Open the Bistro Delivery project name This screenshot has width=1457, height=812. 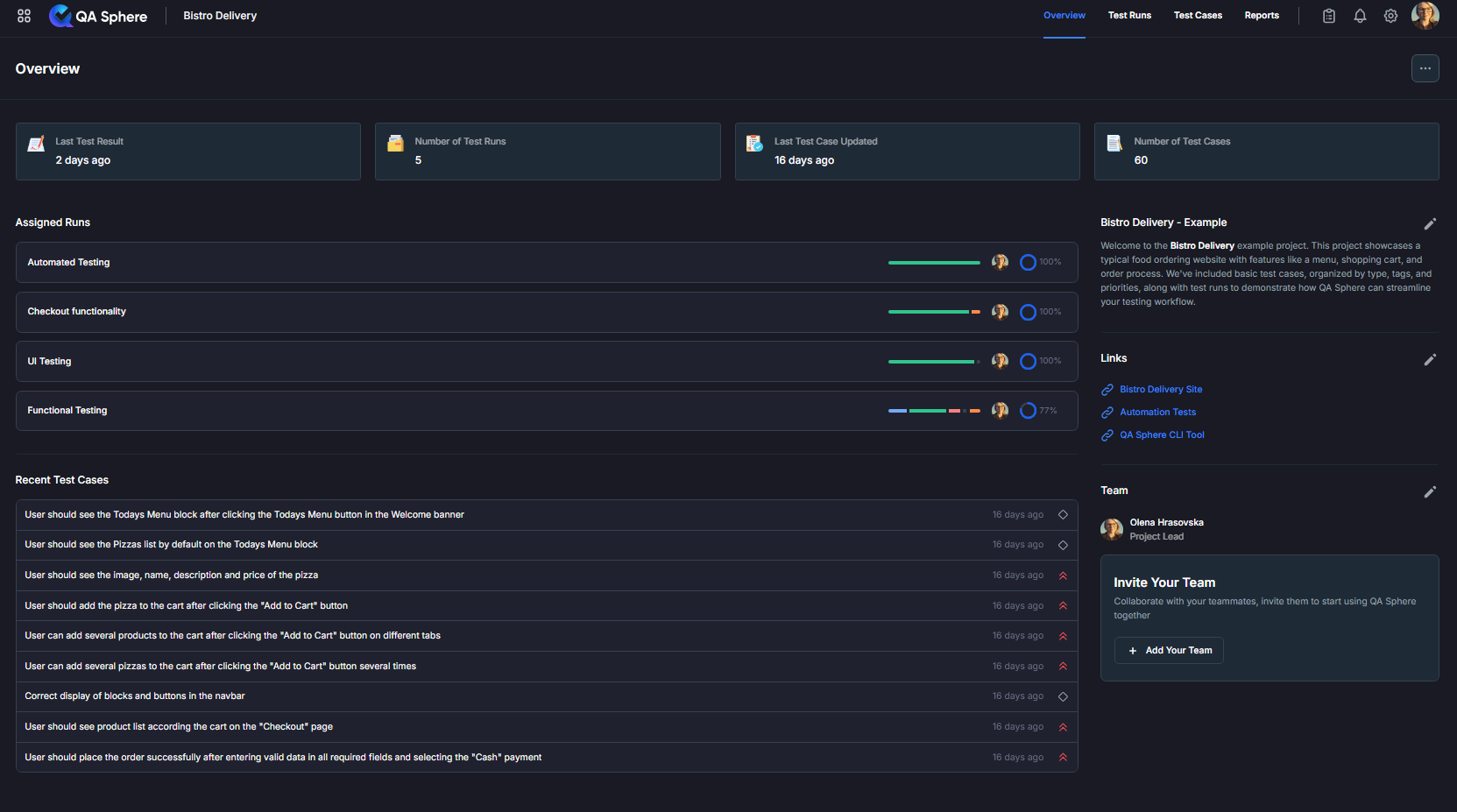(x=220, y=16)
